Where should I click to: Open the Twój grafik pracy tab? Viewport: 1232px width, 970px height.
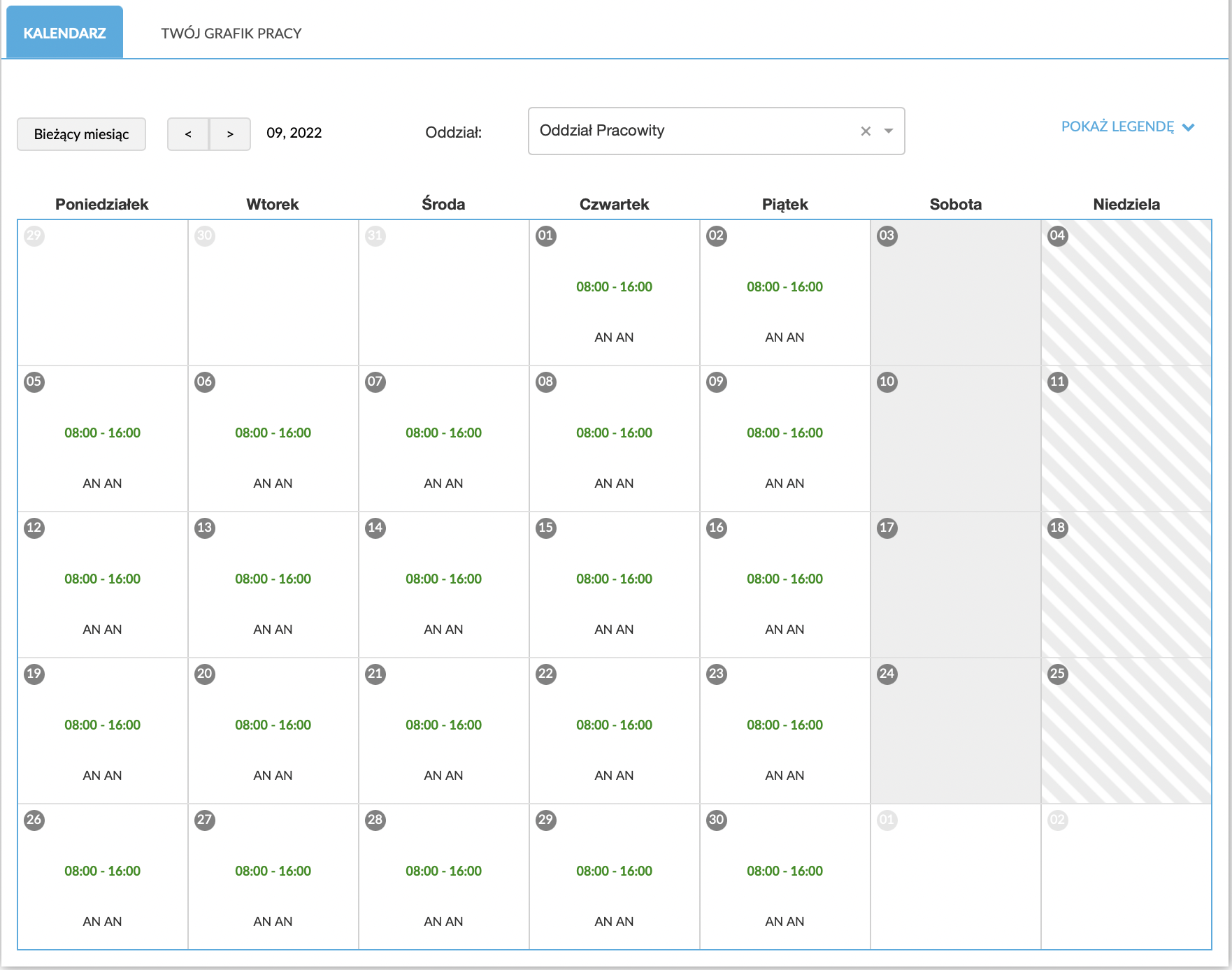(231, 33)
